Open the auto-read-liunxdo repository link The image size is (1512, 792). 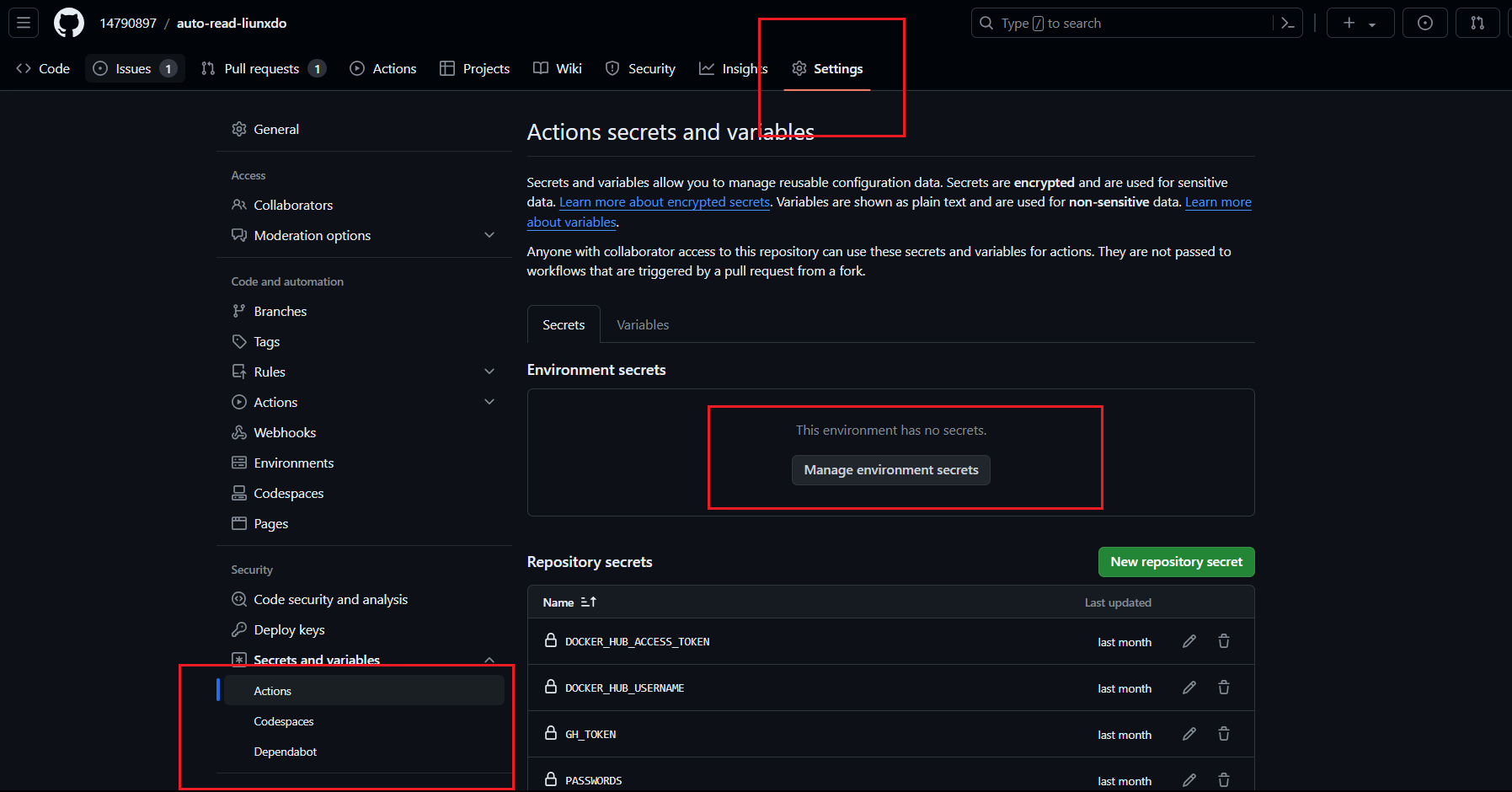232,23
